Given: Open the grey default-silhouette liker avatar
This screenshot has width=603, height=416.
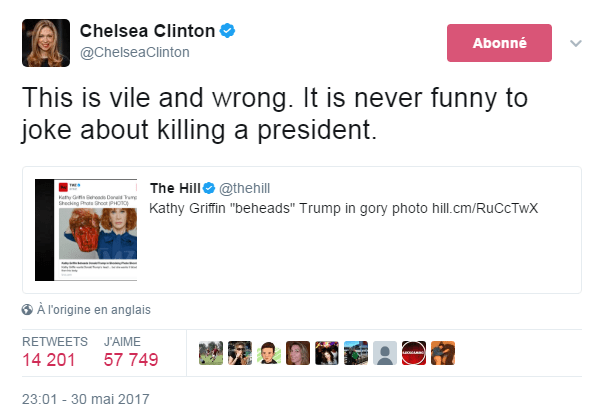Looking at the screenshot, I should (385, 353).
